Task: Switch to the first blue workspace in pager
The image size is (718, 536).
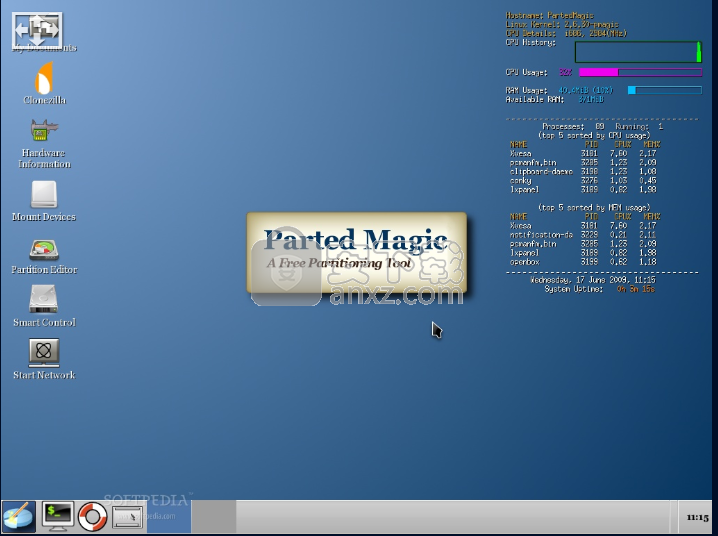Action: pos(169,516)
